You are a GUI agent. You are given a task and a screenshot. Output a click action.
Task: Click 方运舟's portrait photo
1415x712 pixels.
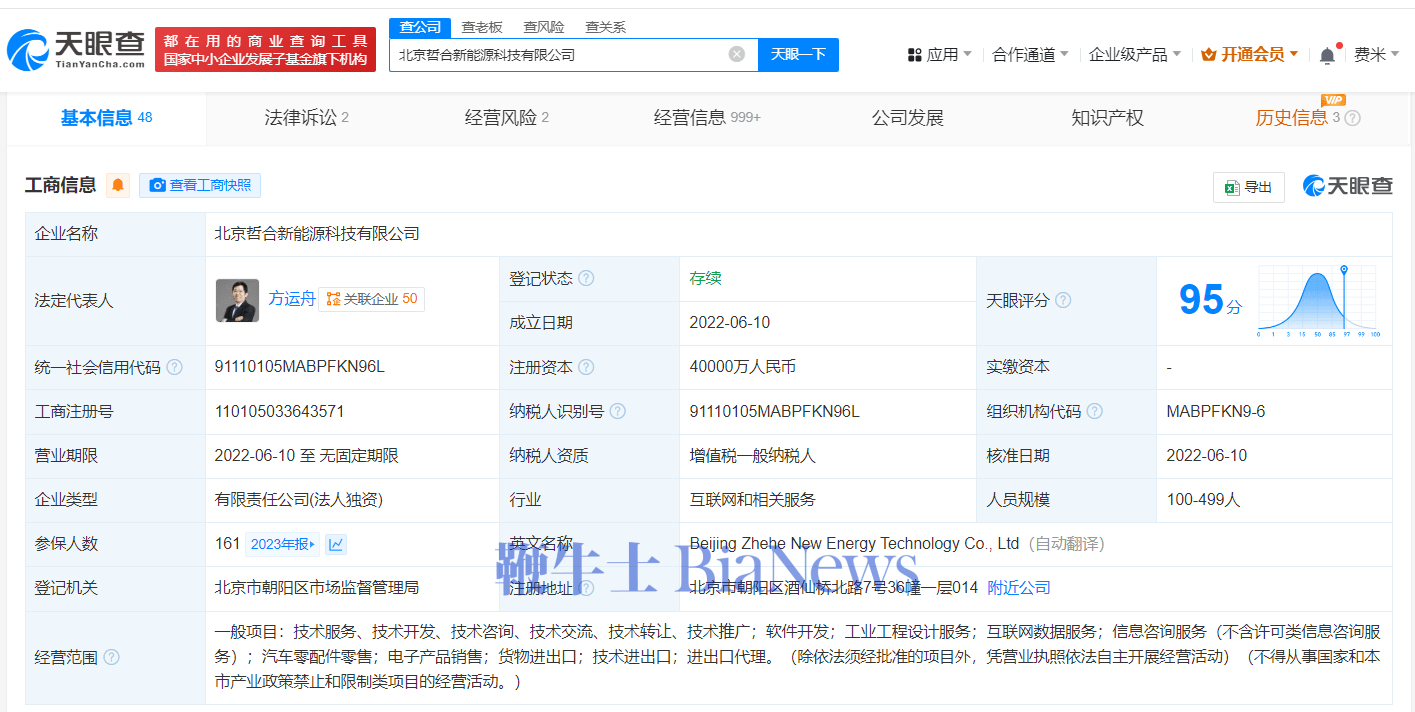click(237, 300)
